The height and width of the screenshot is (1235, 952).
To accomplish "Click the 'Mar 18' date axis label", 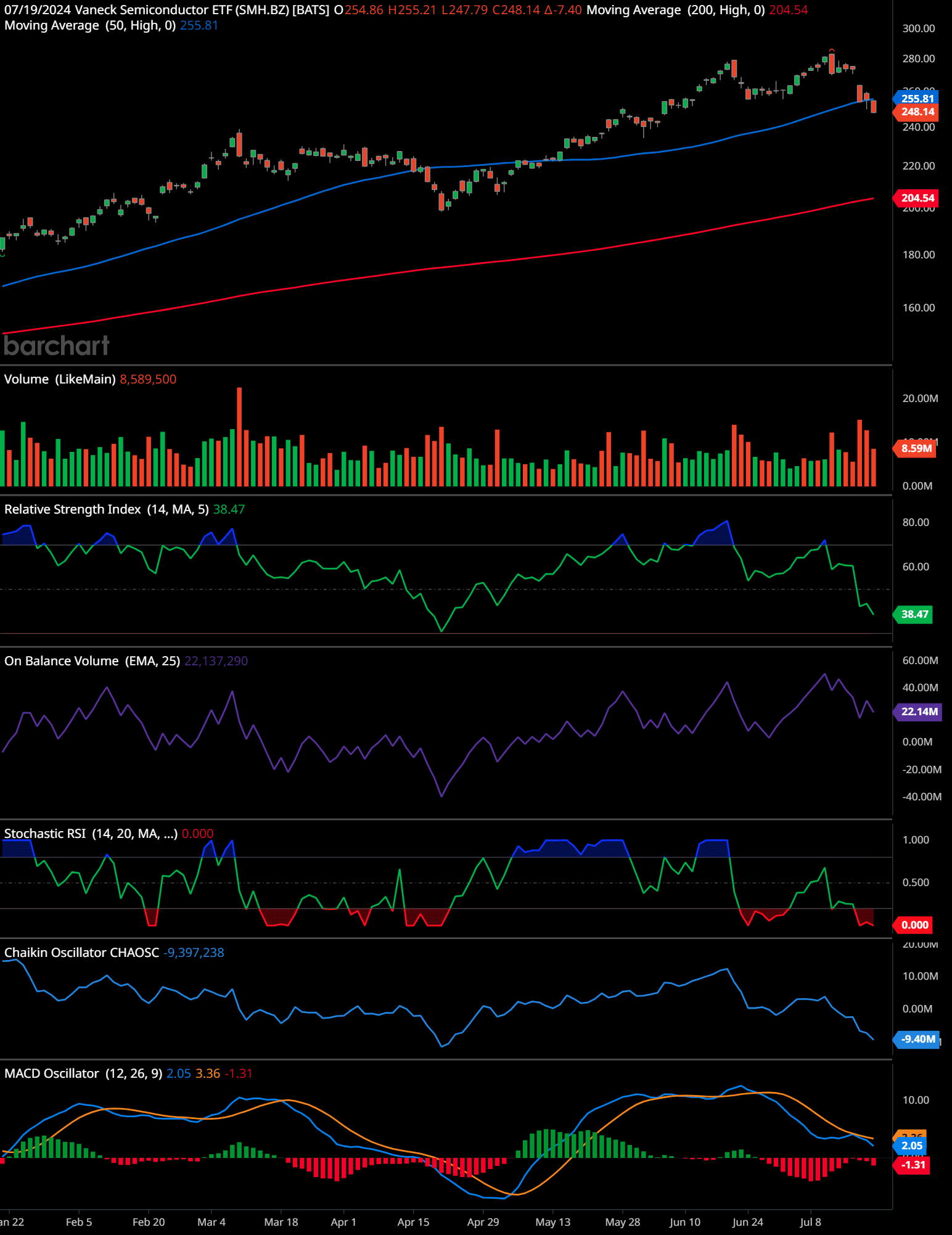I will tap(281, 1222).
